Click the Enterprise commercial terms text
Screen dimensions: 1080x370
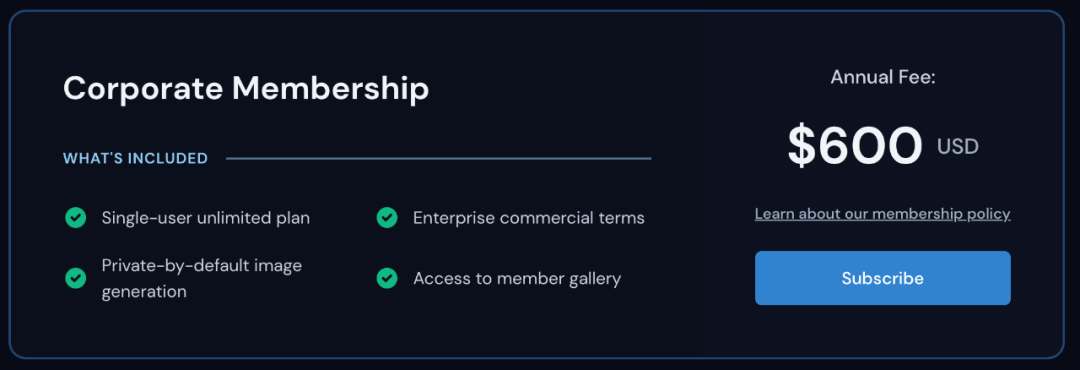528,218
